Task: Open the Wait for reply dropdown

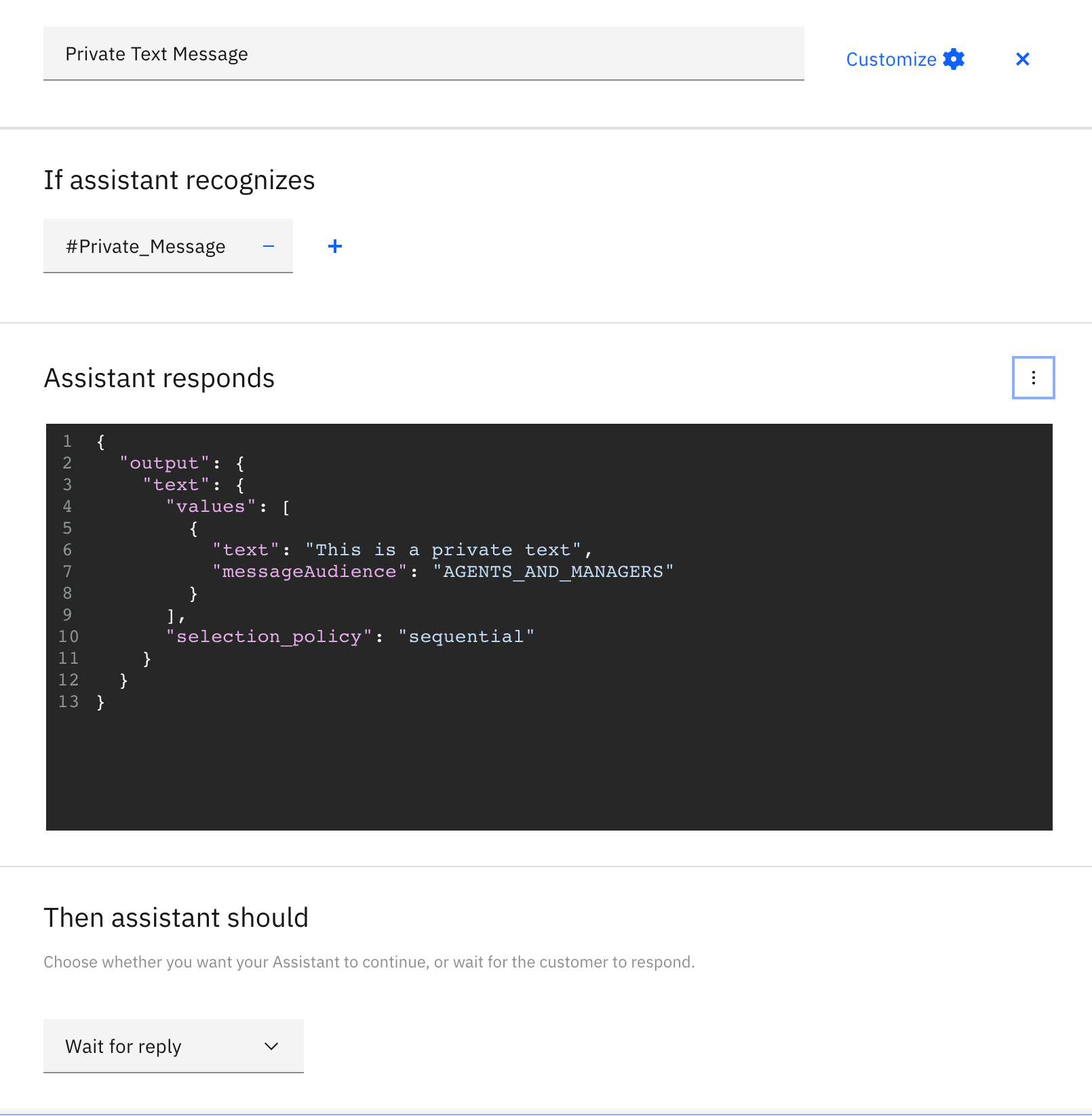Action: pos(174,1046)
